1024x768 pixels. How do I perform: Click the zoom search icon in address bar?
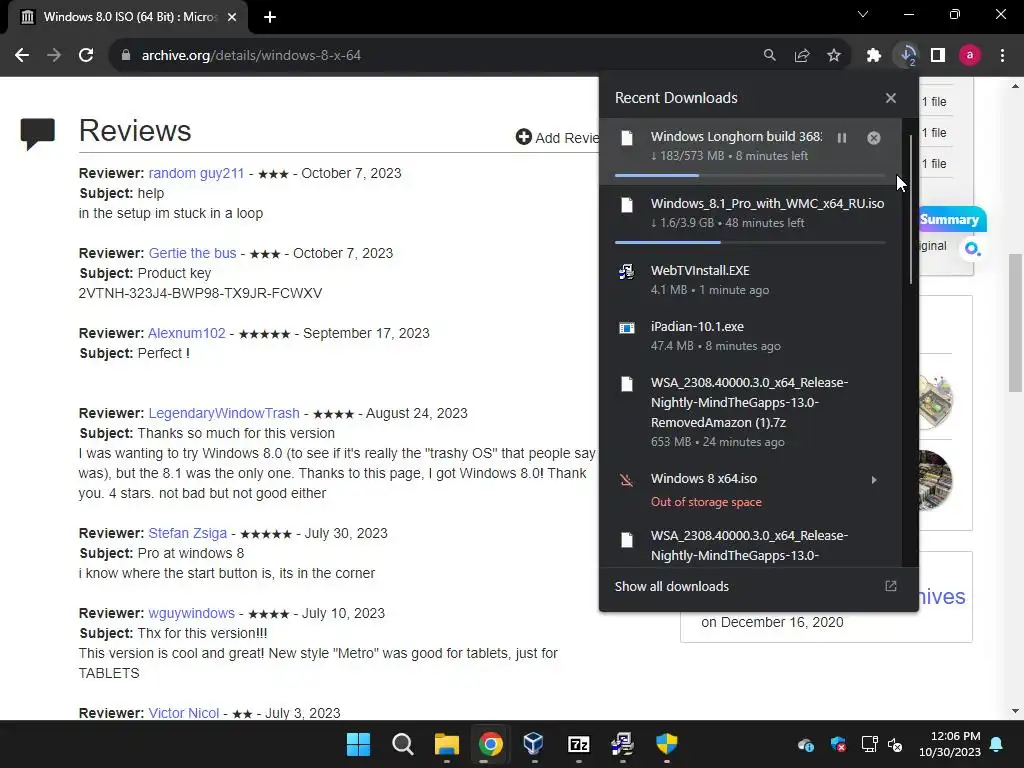pos(770,56)
